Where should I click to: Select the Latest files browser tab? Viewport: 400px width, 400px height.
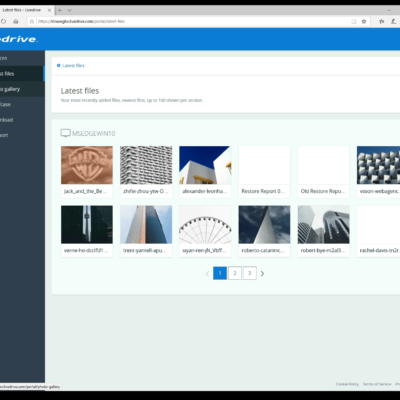click(x=26, y=10)
